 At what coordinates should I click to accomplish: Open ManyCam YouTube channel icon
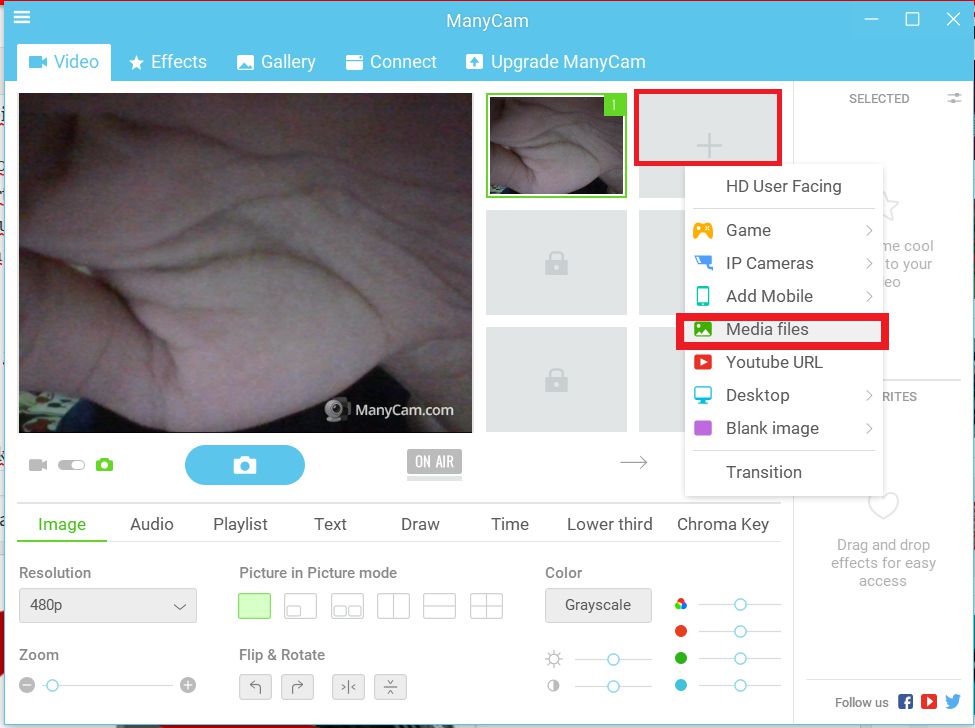(929, 702)
